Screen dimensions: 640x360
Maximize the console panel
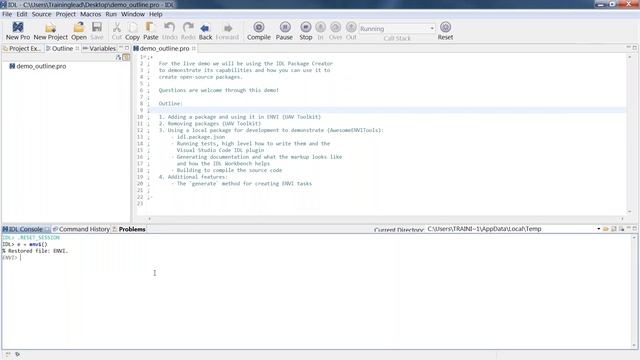tap(635, 229)
